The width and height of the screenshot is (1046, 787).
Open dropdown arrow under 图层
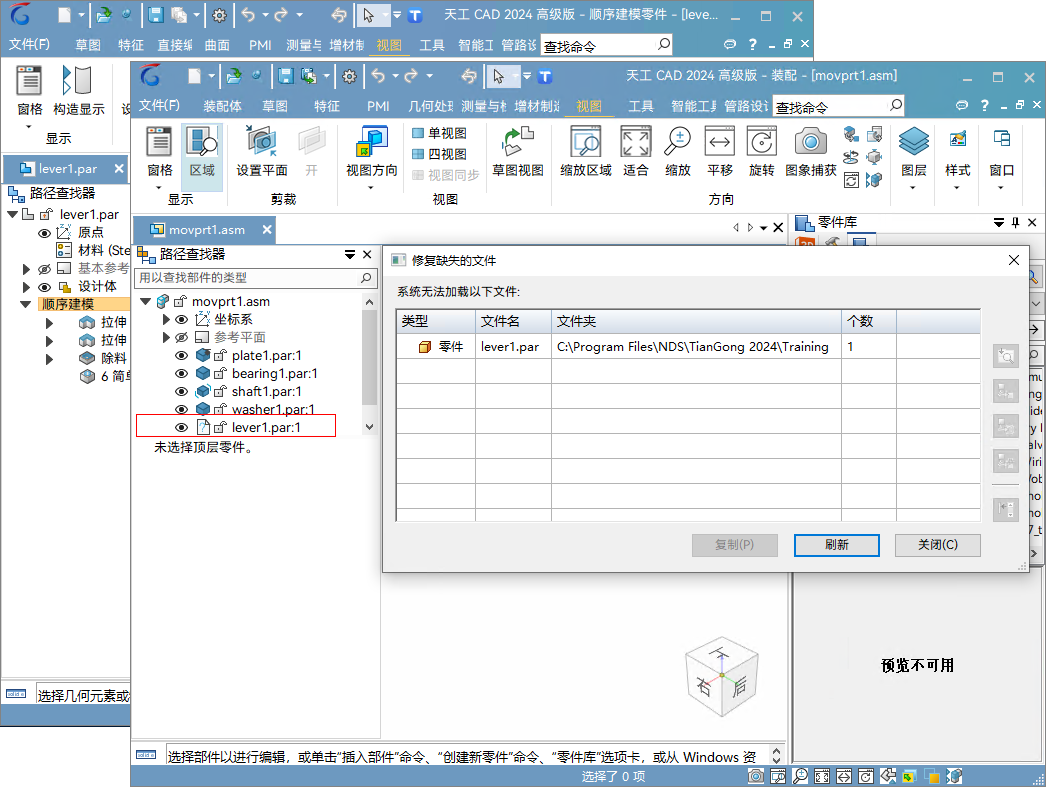tap(913, 188)
